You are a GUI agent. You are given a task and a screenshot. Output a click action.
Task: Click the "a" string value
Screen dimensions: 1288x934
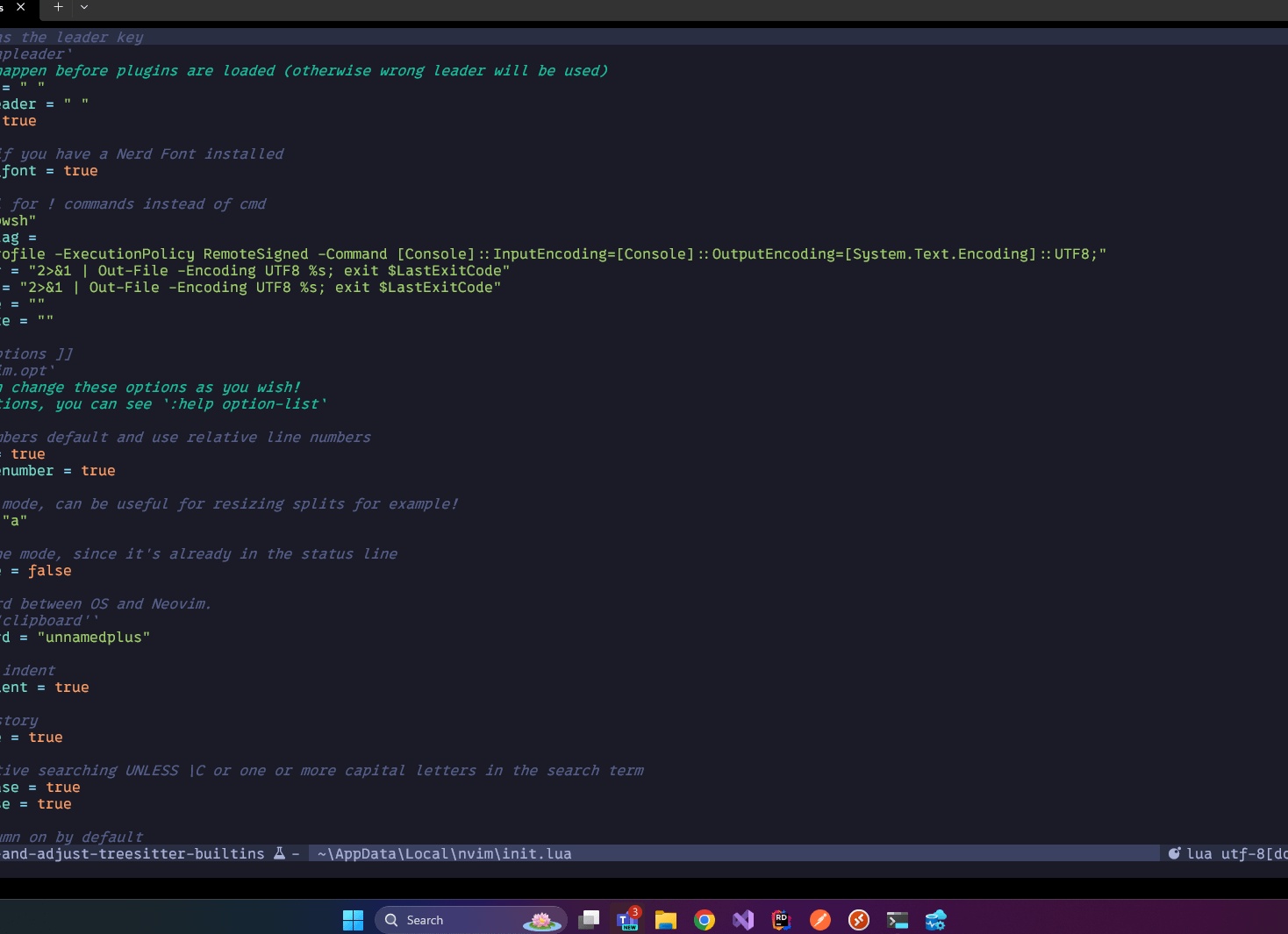15,521
